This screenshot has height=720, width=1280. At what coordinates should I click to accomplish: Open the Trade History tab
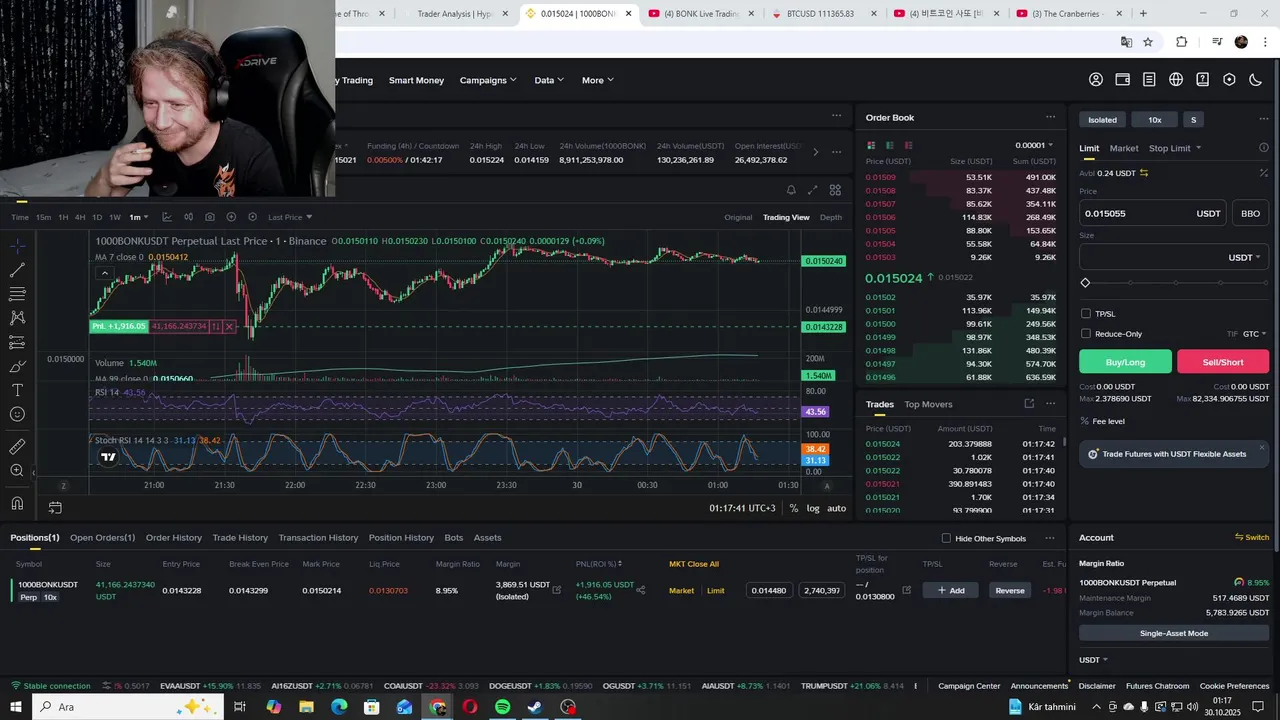(240, 538)
